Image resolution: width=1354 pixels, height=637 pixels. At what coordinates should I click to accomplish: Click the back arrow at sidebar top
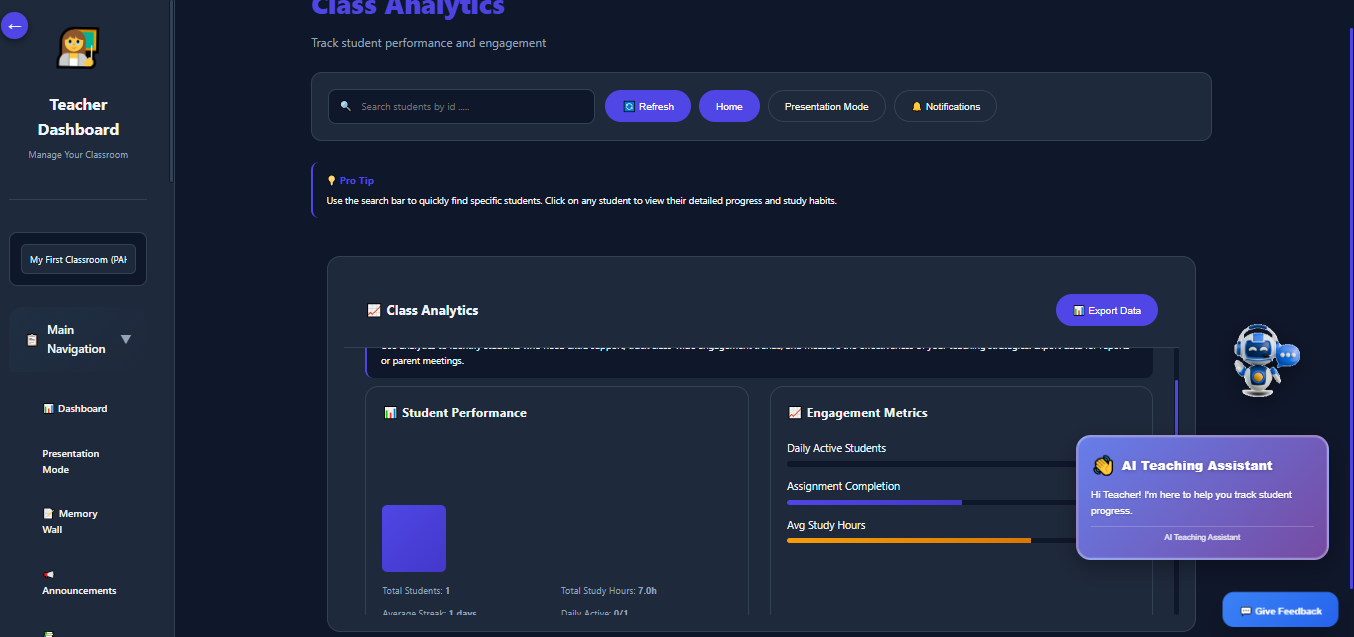click(x=15, y=25)
